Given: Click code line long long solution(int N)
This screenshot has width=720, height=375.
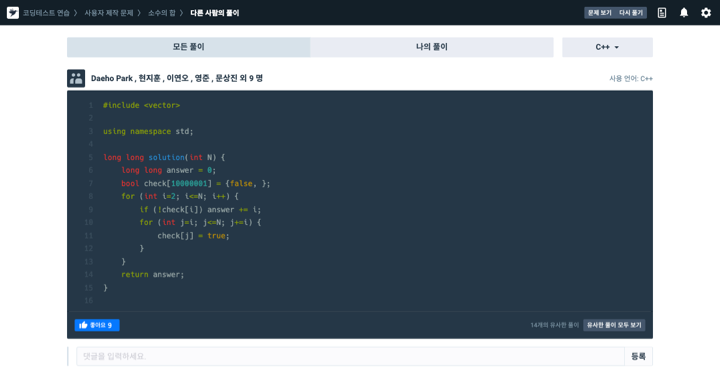Looking at the screenshot, I should pyautogui.click(x=164, y=157).
